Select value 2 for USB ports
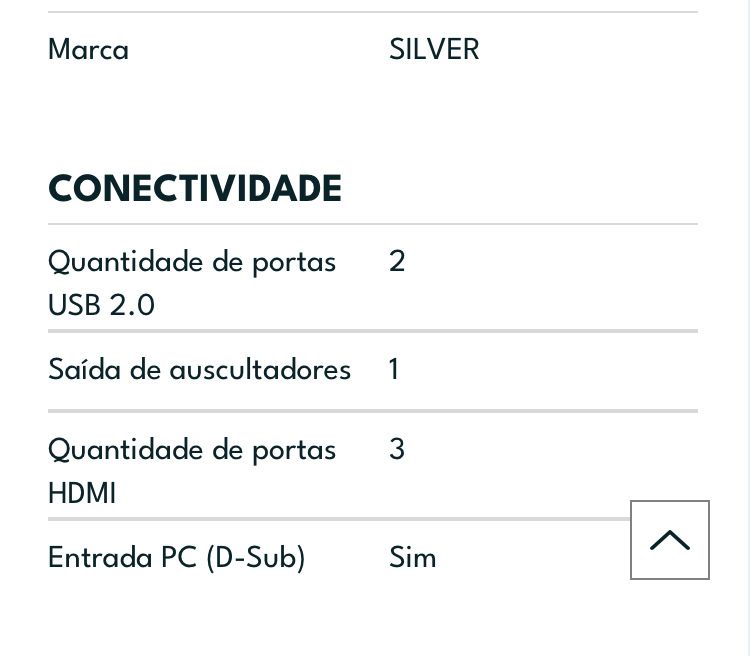This screenshot has width=750, height=656. click(x=397, y=261)
